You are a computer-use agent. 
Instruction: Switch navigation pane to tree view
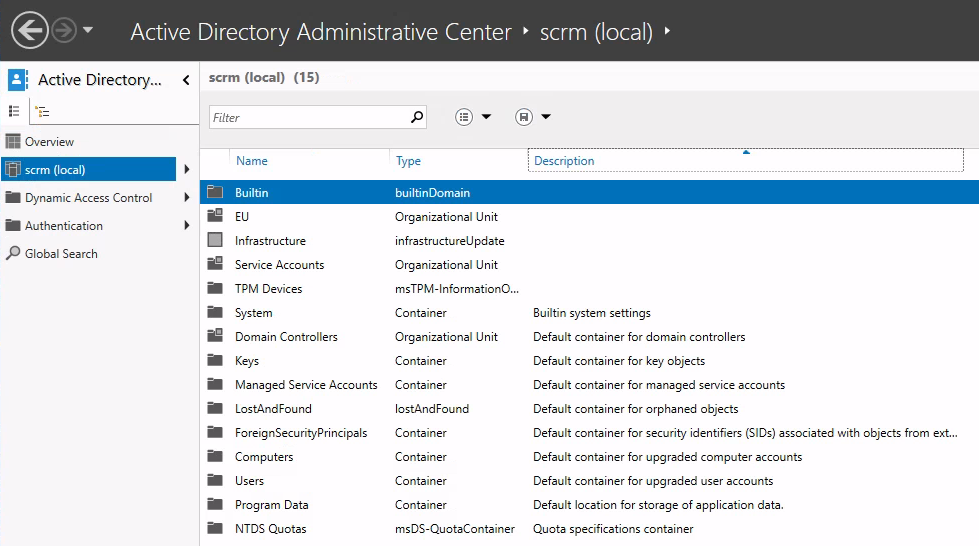42,112
